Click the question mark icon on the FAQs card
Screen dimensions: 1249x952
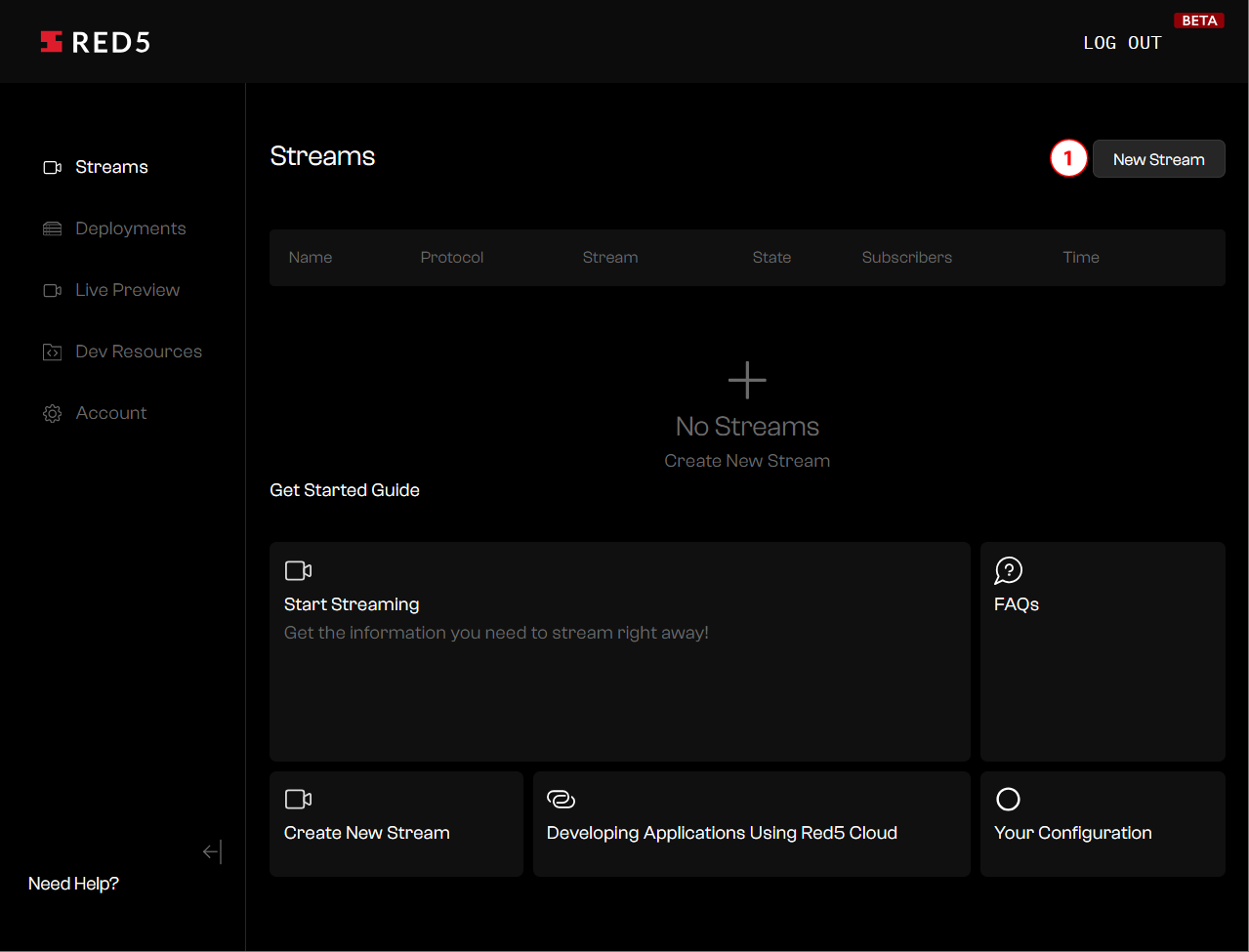coord(1008,570)
